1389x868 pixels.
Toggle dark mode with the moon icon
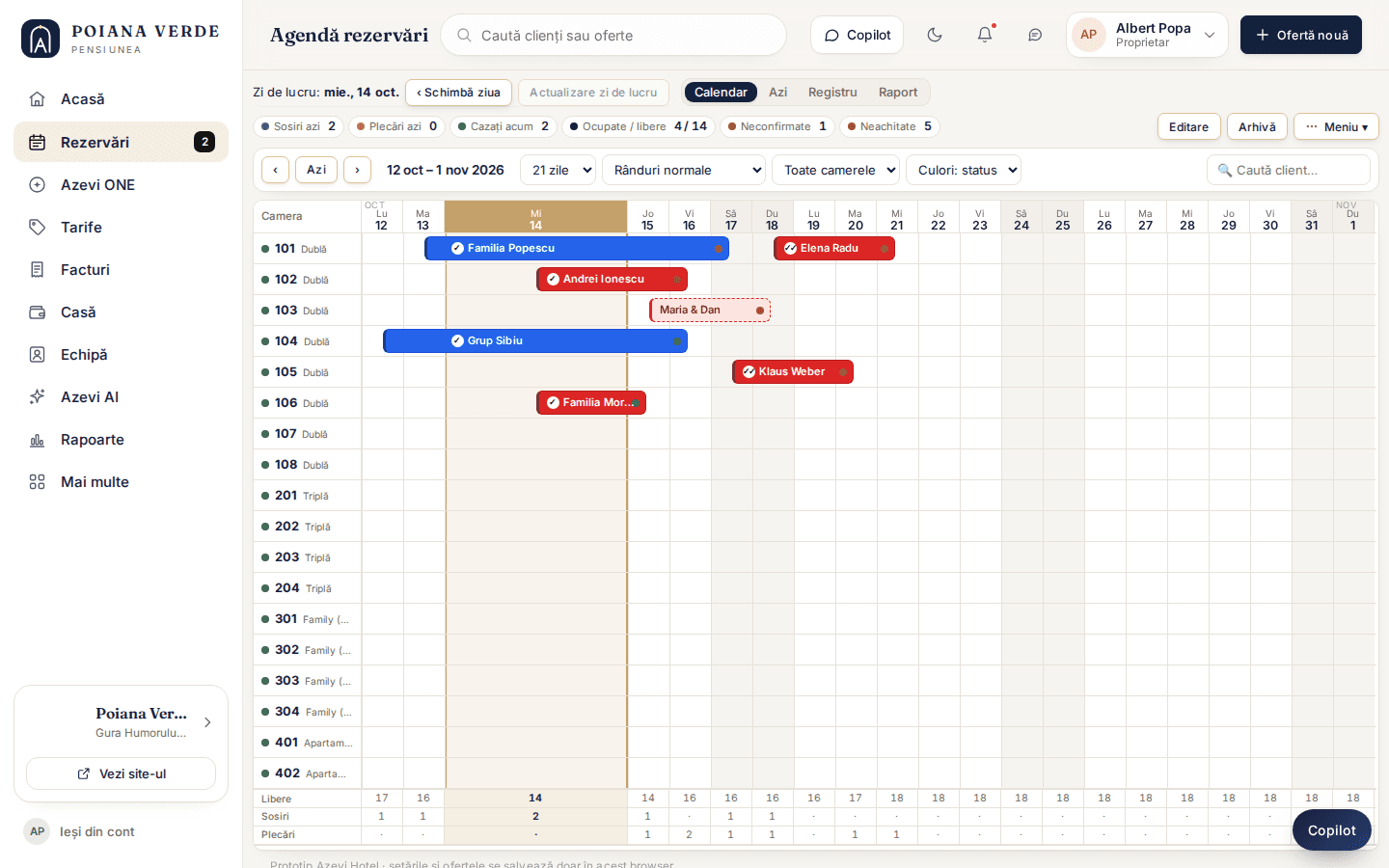[935, 35]
